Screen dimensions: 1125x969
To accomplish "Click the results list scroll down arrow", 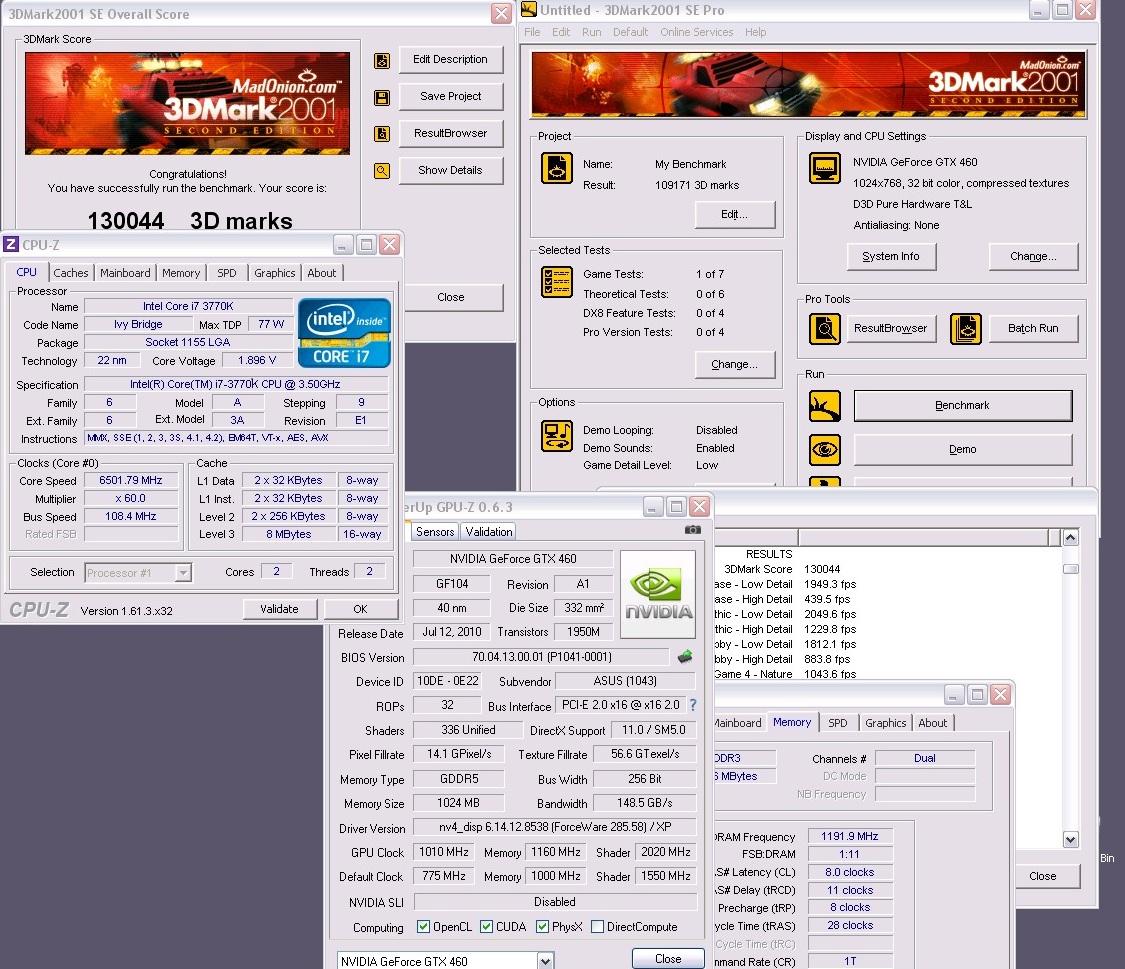I will 1070,839.
